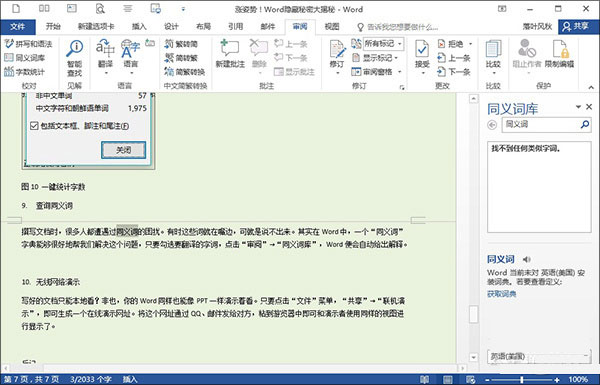Image resolution: width=600 pixels, height=385 pixels.
Task: Open the Tracking (修订) group dialog launcher
Action: (402, 87)
